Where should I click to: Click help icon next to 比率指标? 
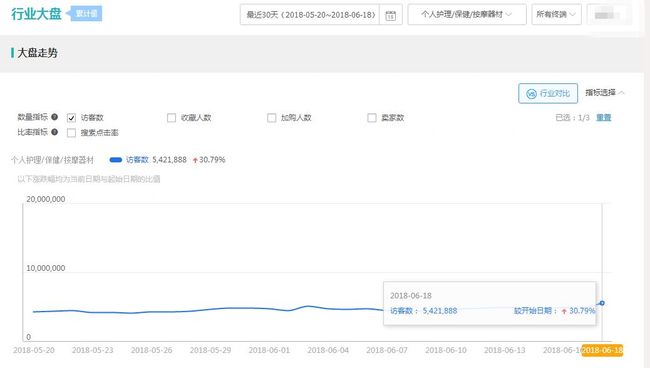pyautogui.click(x=54, y=132)
